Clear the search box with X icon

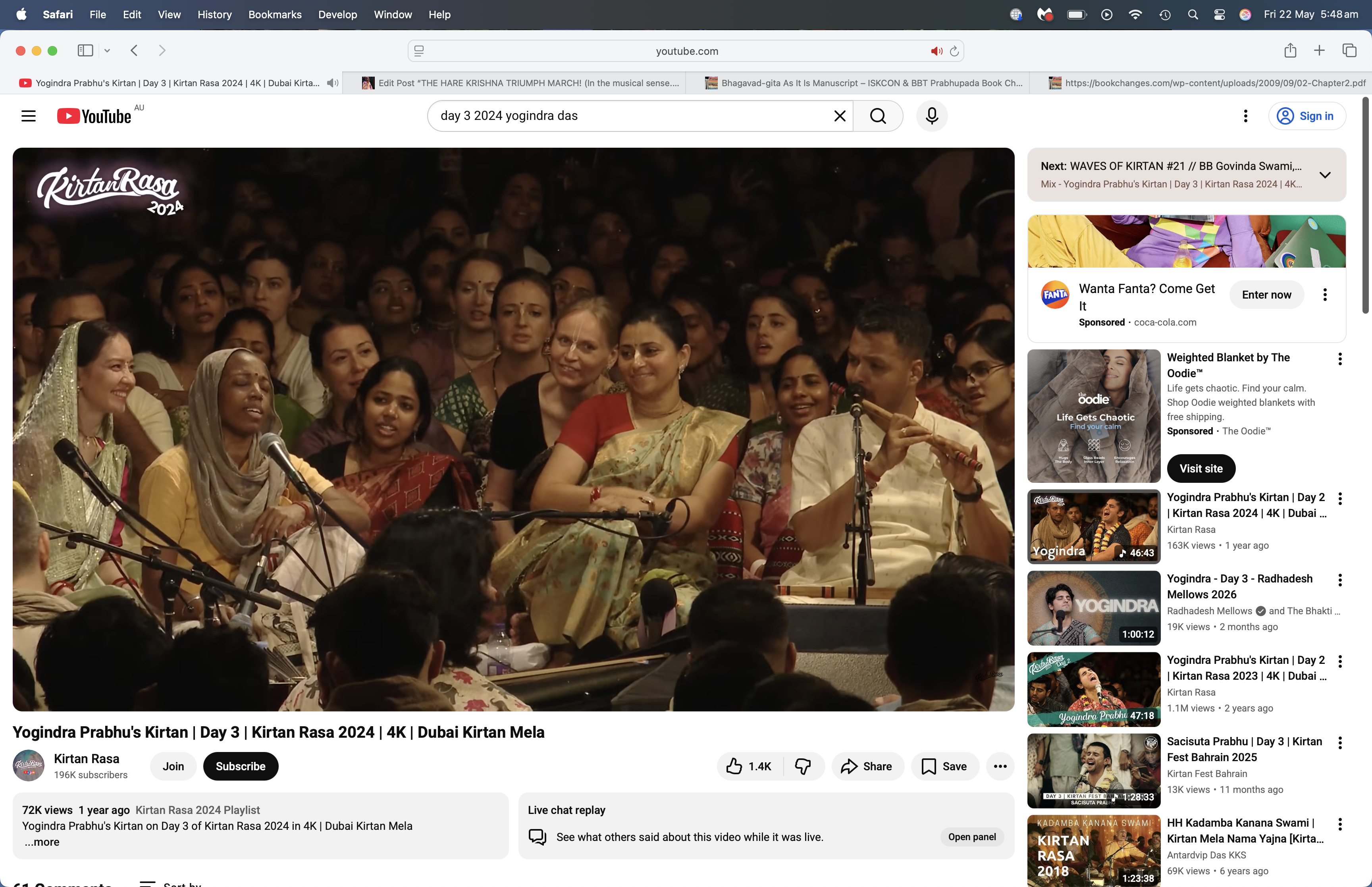[x=839, y=116]
